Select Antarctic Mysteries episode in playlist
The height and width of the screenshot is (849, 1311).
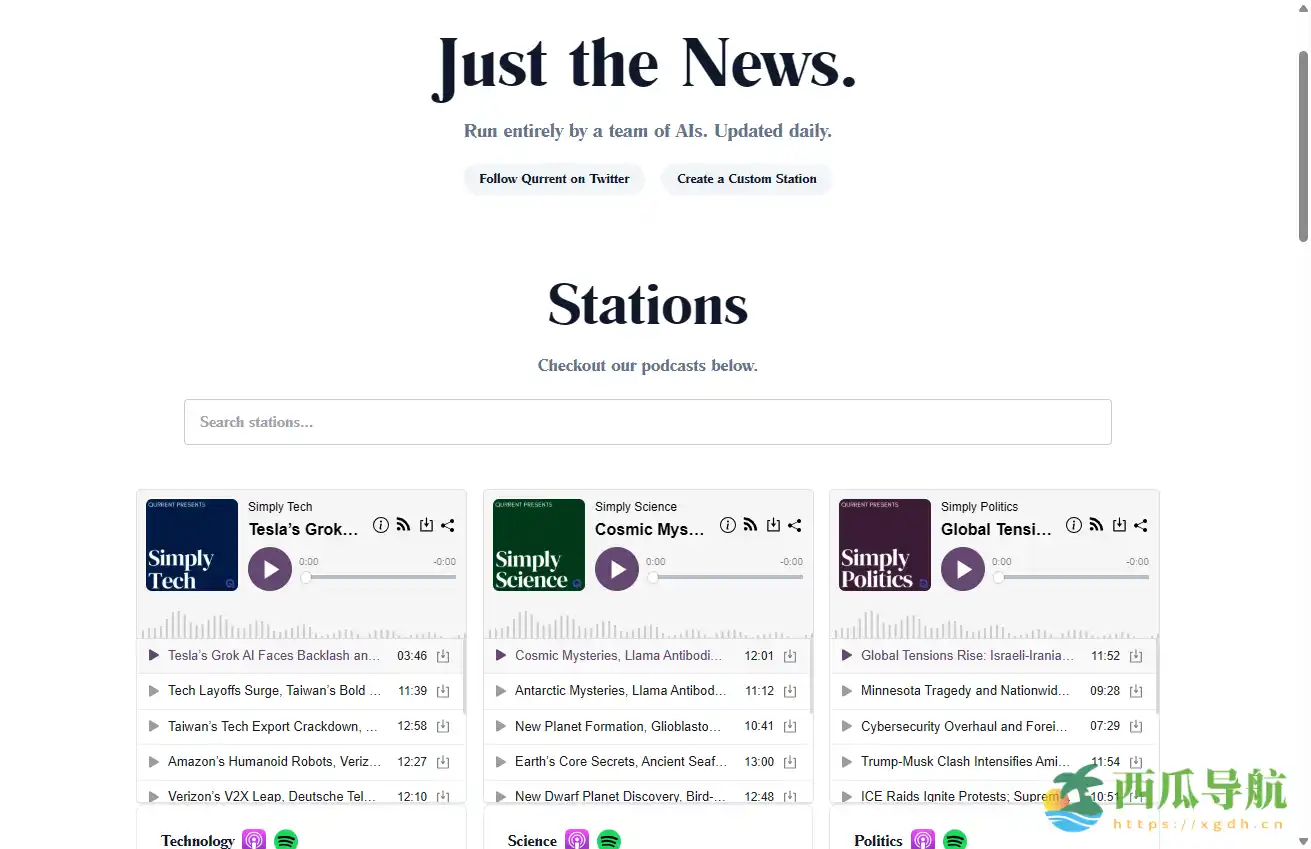tap(620, 691)
